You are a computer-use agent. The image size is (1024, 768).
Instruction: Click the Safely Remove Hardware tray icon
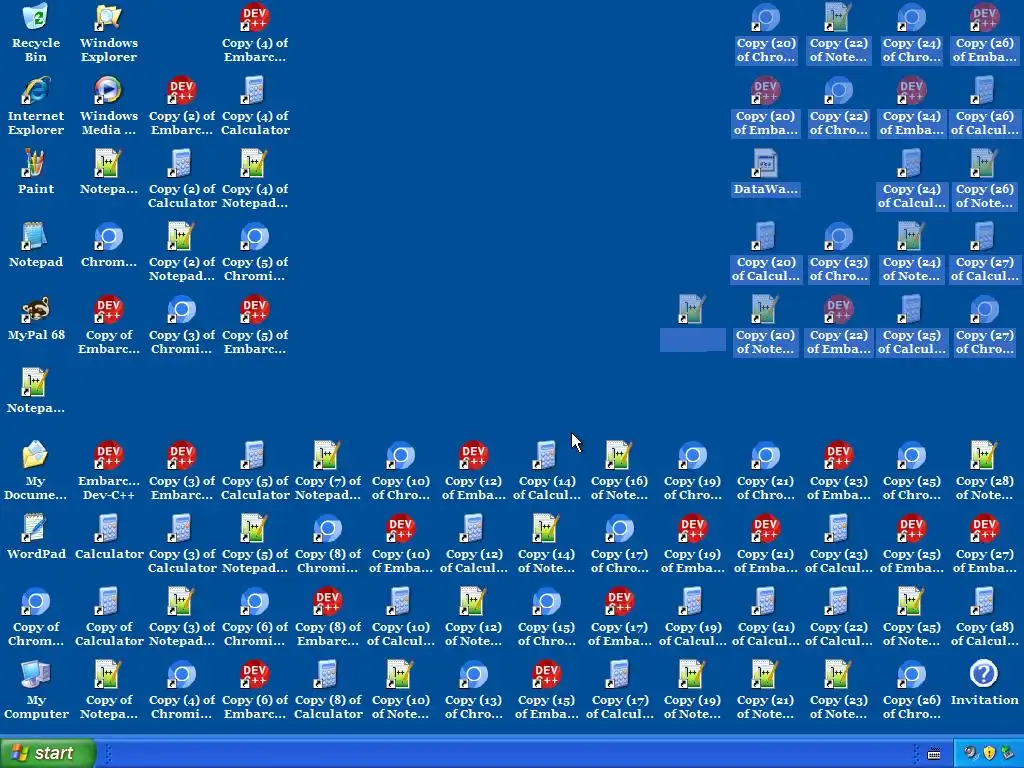pyautogui.click(x=1006, y=753)
